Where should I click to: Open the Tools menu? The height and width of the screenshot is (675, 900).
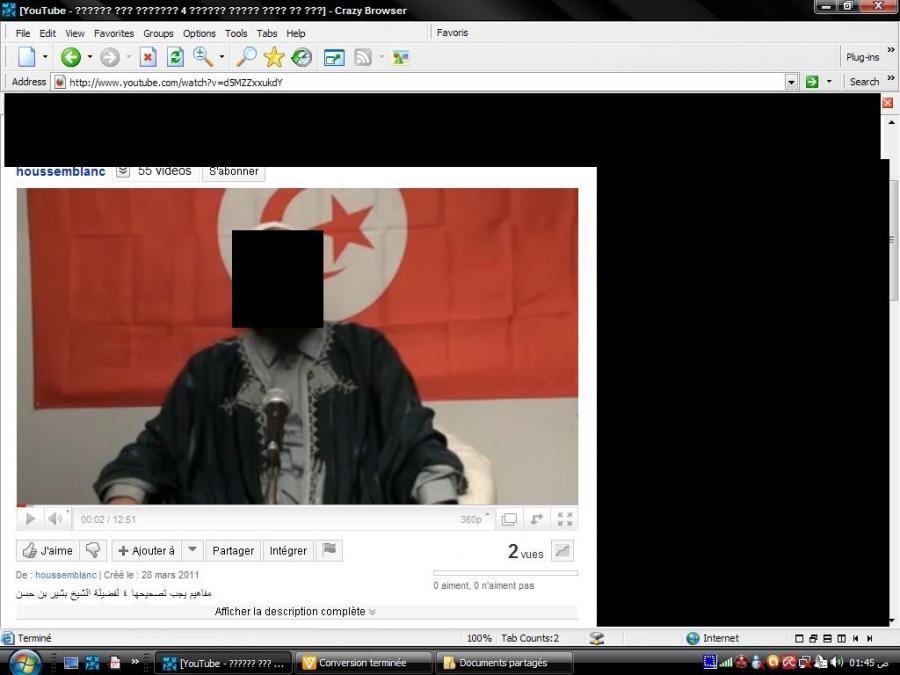(x=236, y=33)
